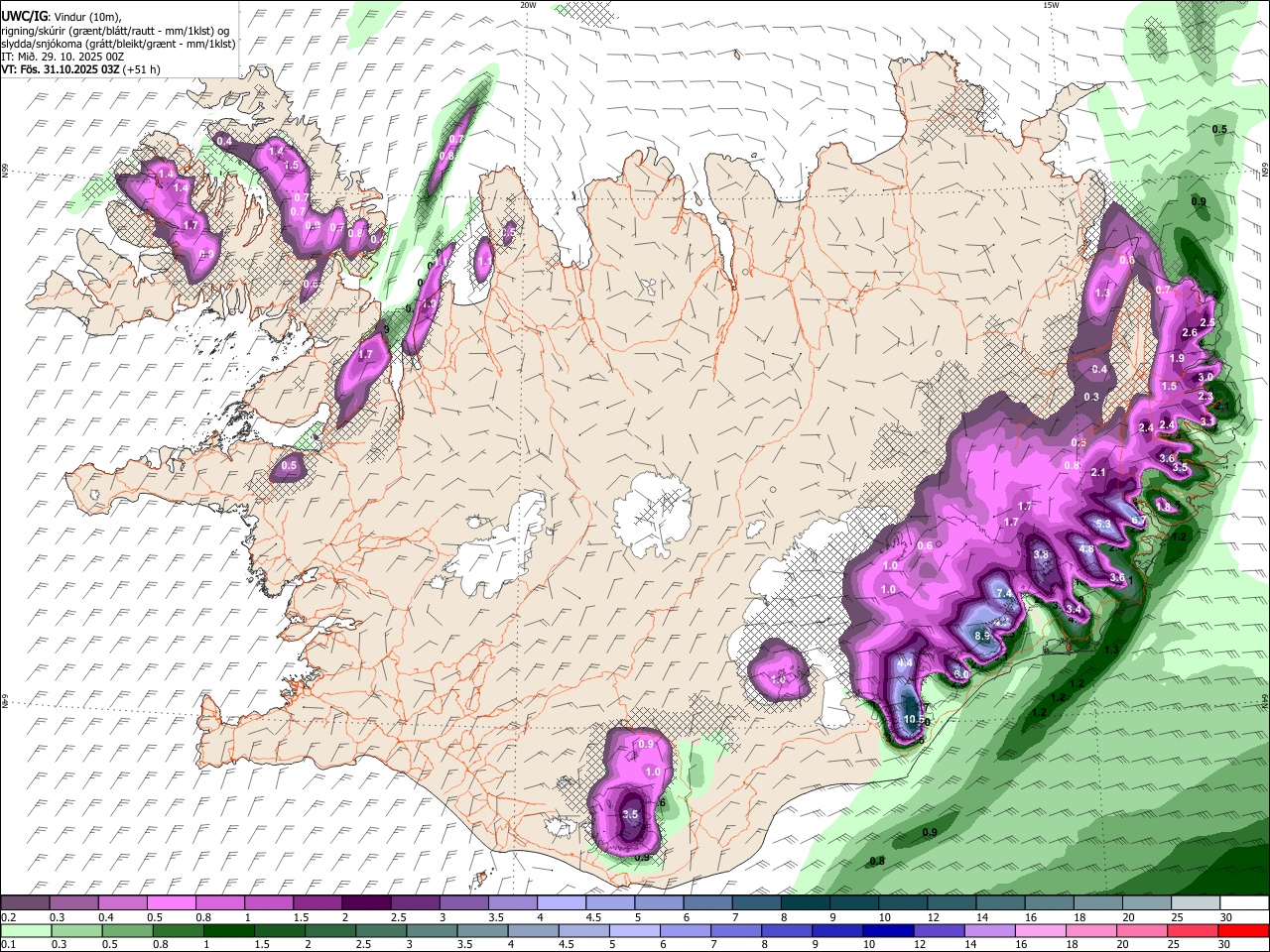Select the bottom-row legend swatch between 3 and 3.5
This screenshot has width=1270, height=952.
(432, 931)
